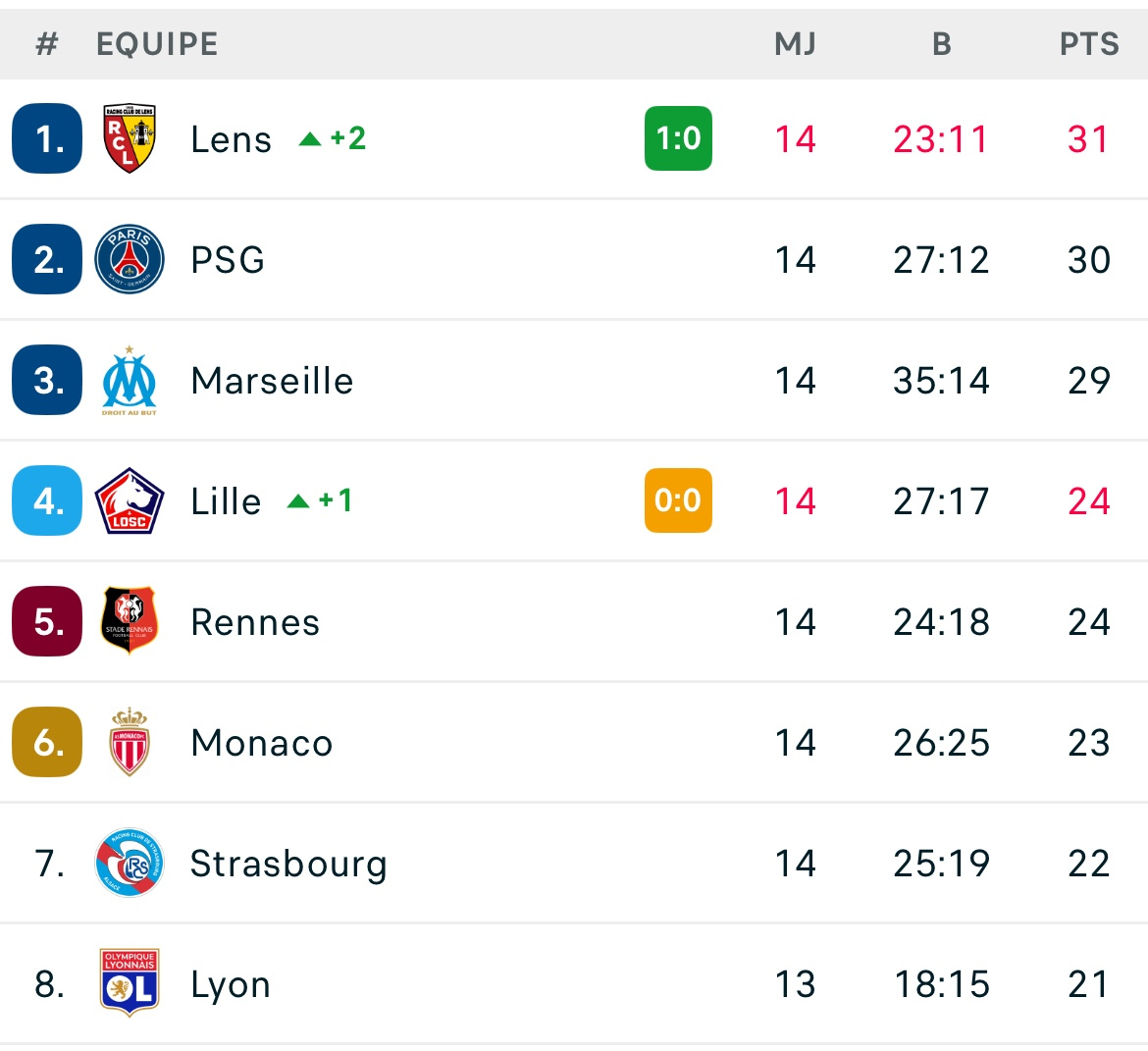The height and width of the screenshot is (1051, 1148).
Task: Click the Lille LOSC crest icon
Action: pyautogui.click(x=129, y=501)
